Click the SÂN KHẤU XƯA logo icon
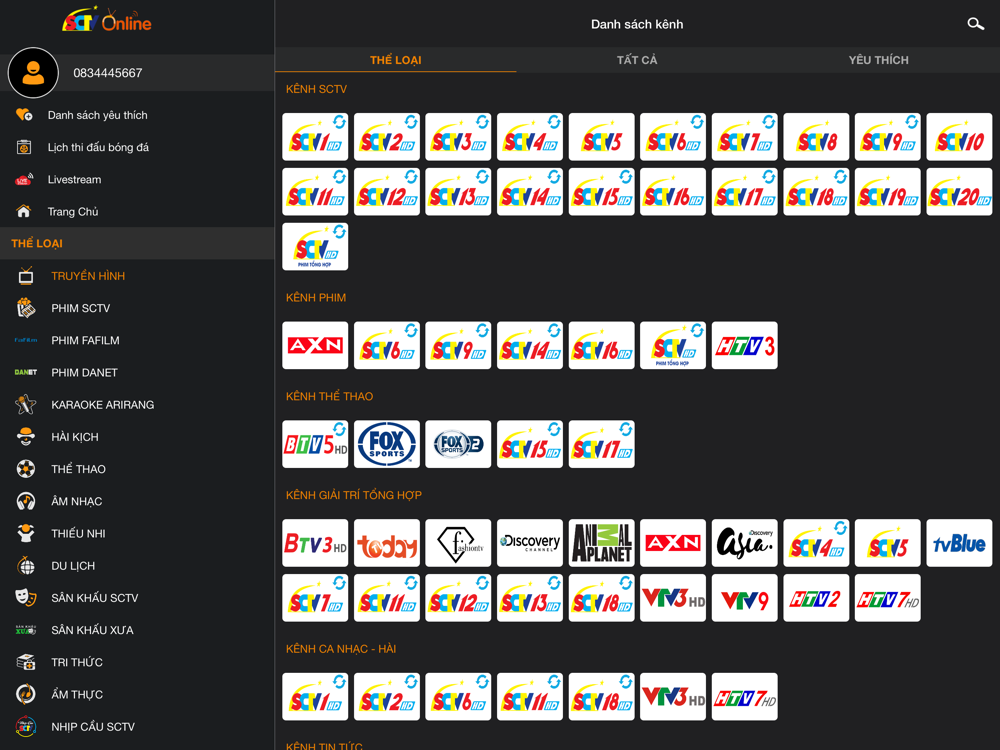 click(x=26, y=629)
